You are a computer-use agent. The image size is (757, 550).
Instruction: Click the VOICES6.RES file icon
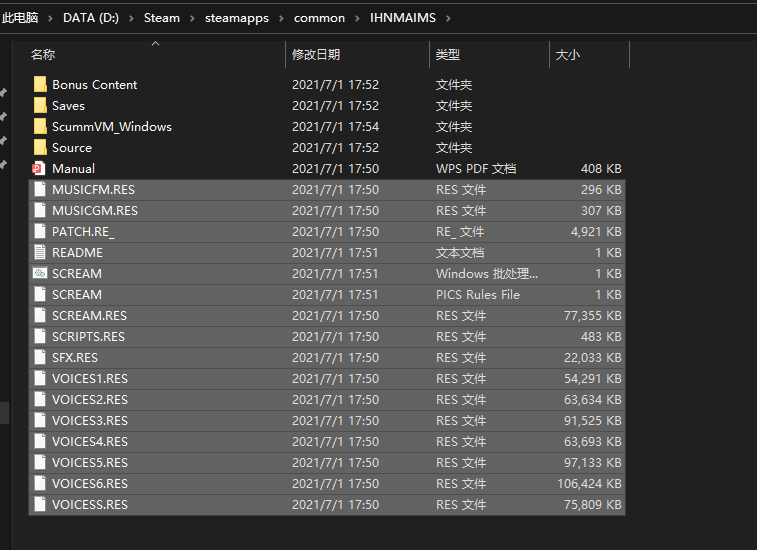(40, 483)
